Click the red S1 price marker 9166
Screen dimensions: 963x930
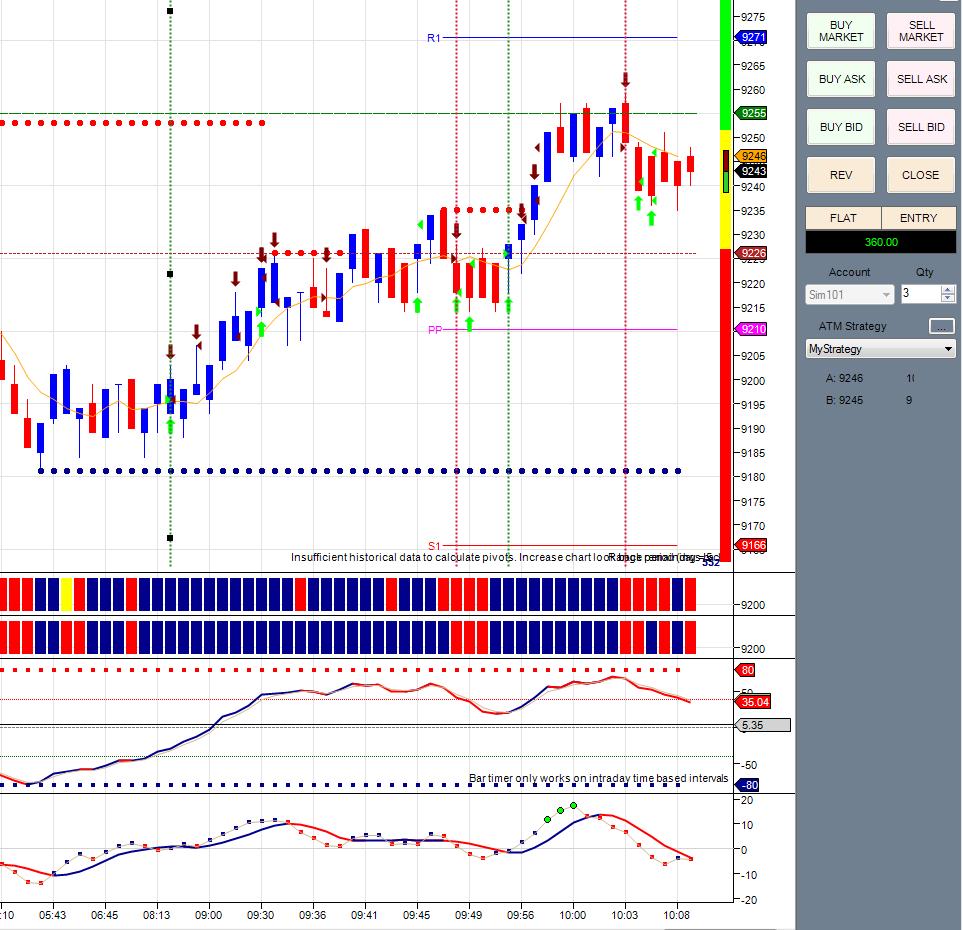pos(752,545)
